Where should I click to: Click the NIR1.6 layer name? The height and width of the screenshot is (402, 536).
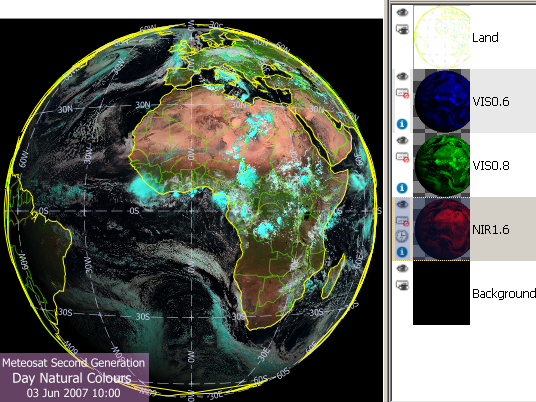pyautogui.click(x=491, y=229)
